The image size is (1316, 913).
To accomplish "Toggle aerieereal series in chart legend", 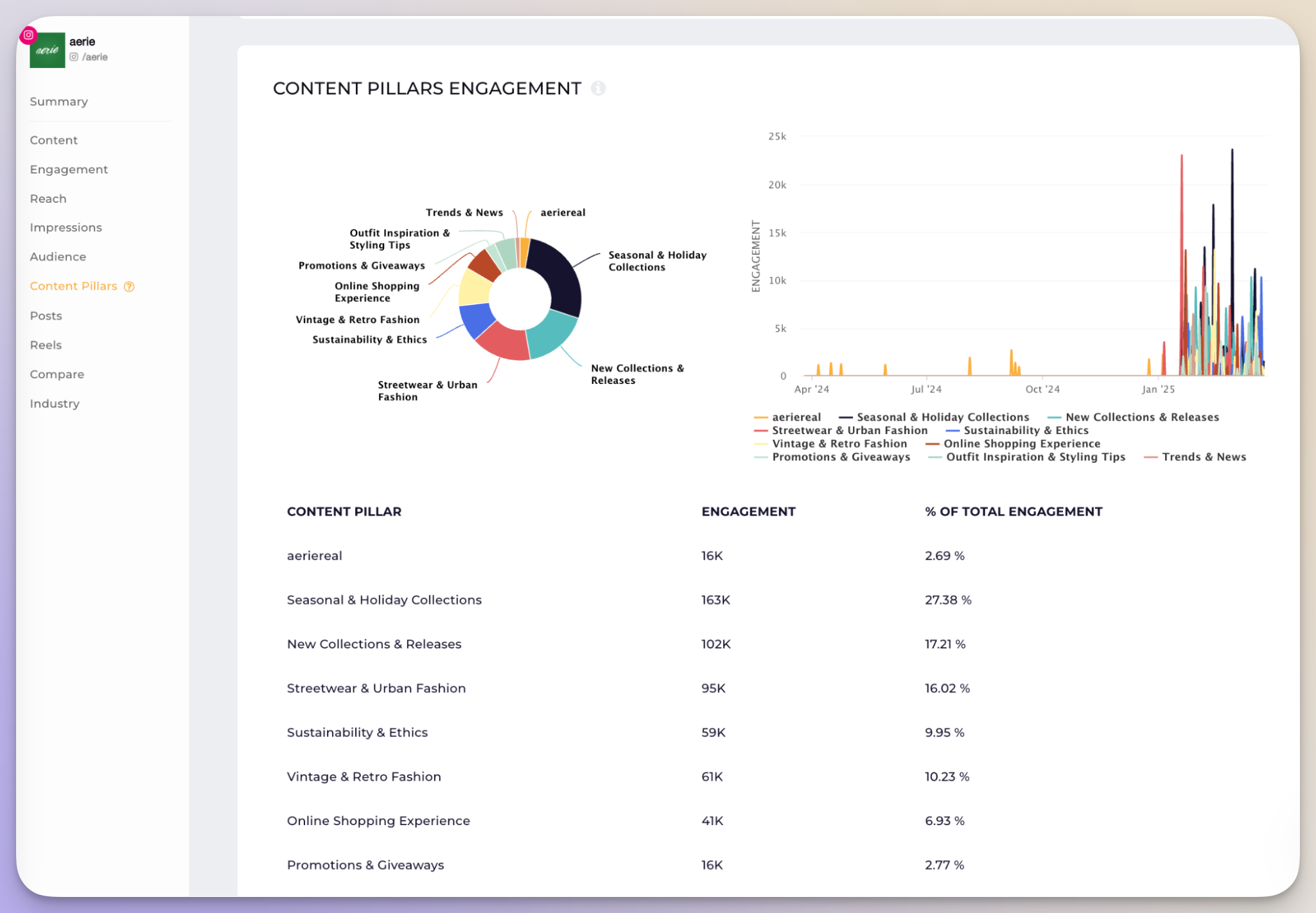I will tap(787, 417).
